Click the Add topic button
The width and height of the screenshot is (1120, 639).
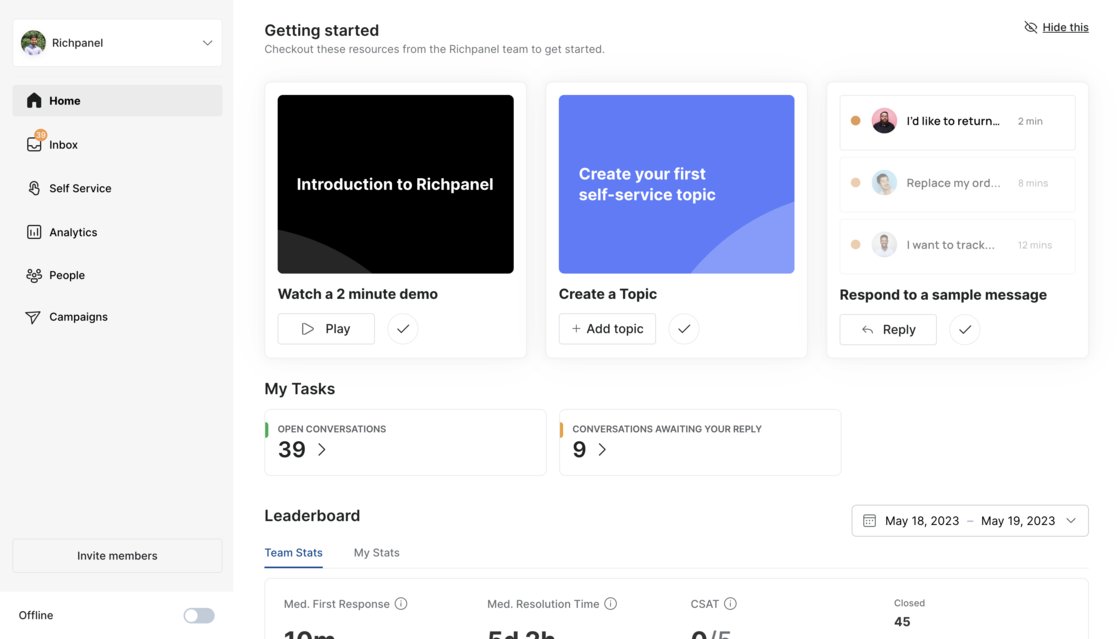[607, 329]
